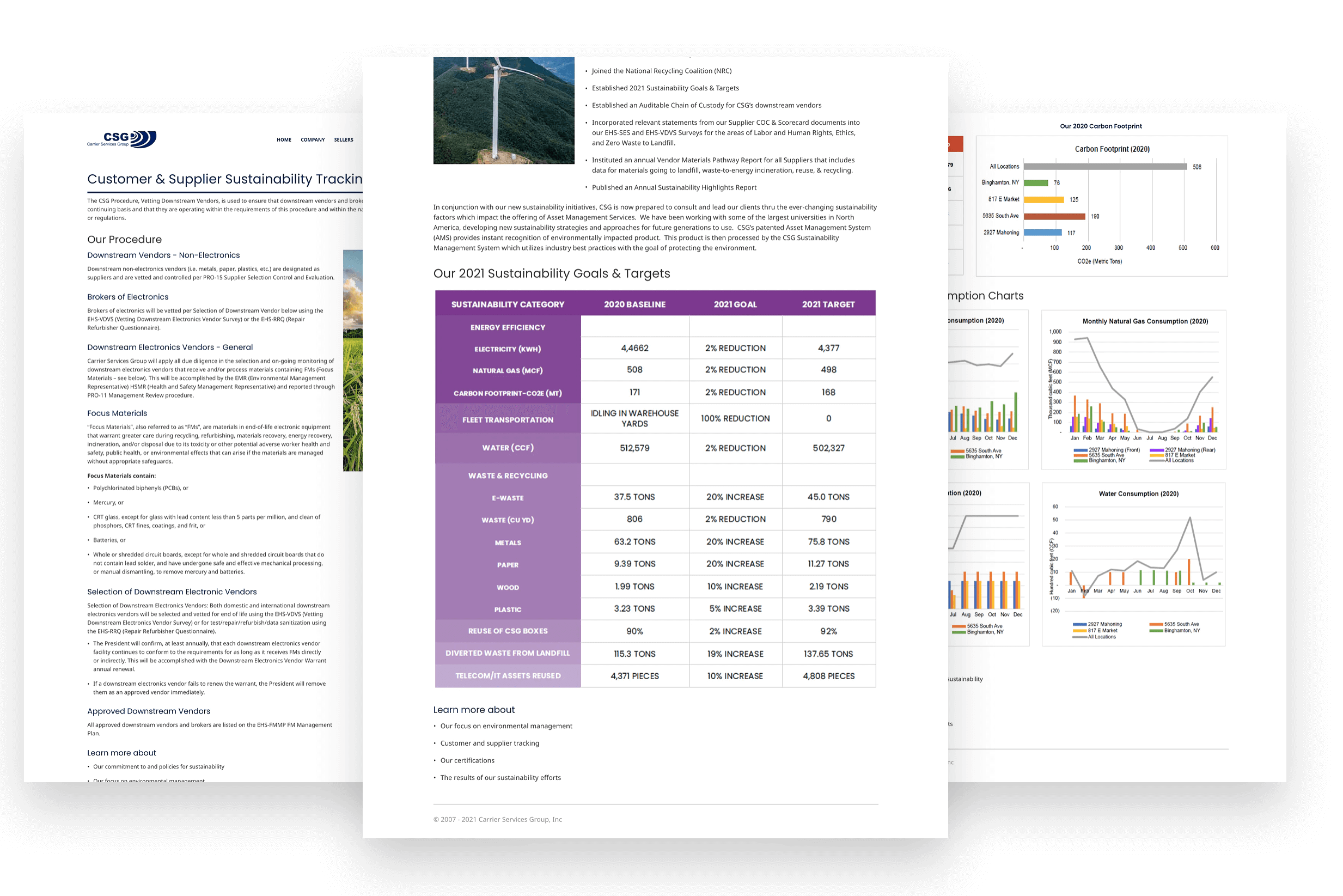Click the SUSTAINABILITY CATEGORY table header
Image resolution: width=1343 pixels, height=896 pixels.
click(x=507, y=304)
